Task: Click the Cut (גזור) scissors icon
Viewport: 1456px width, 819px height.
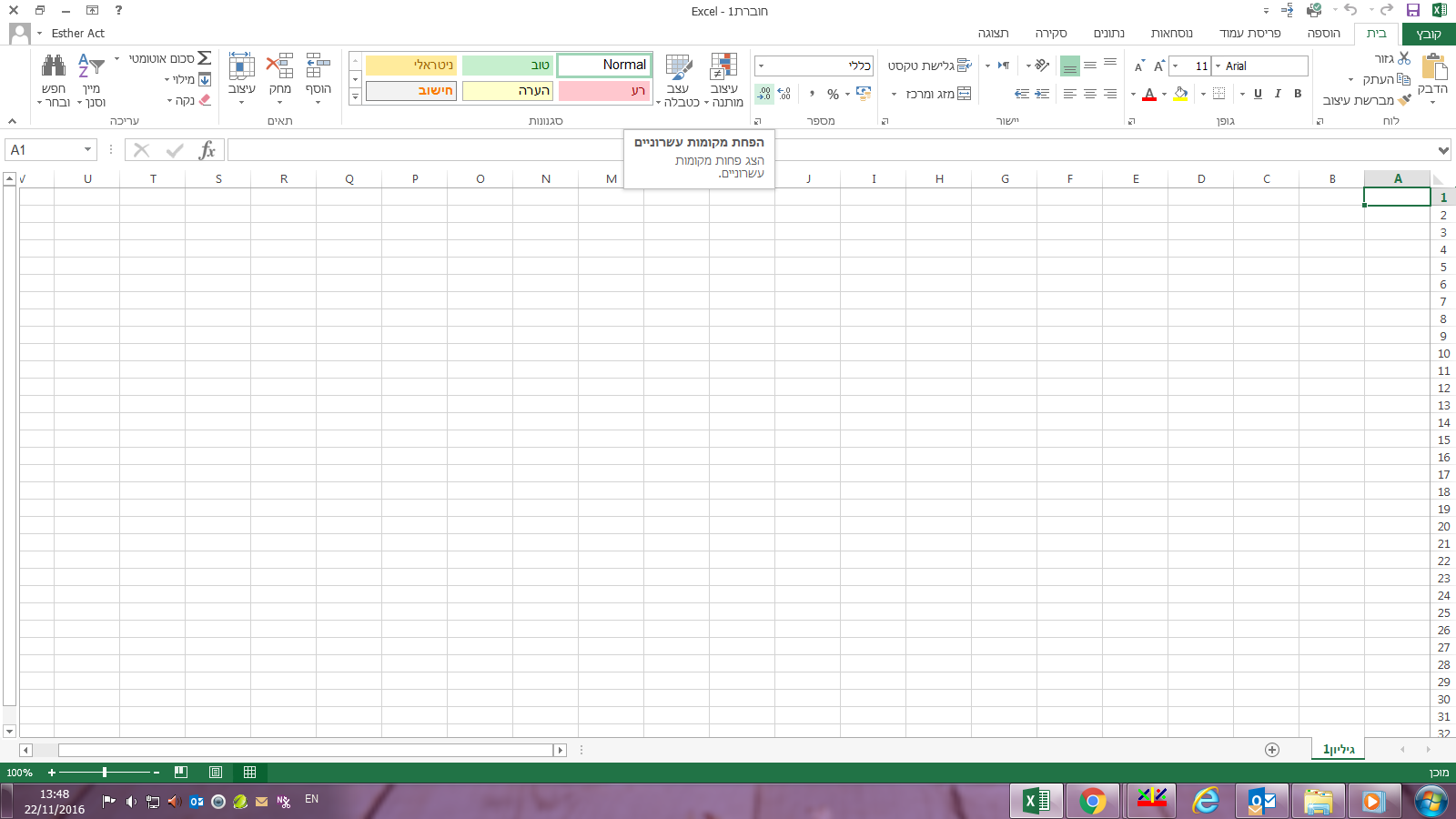Action: tap(1404, 58)
